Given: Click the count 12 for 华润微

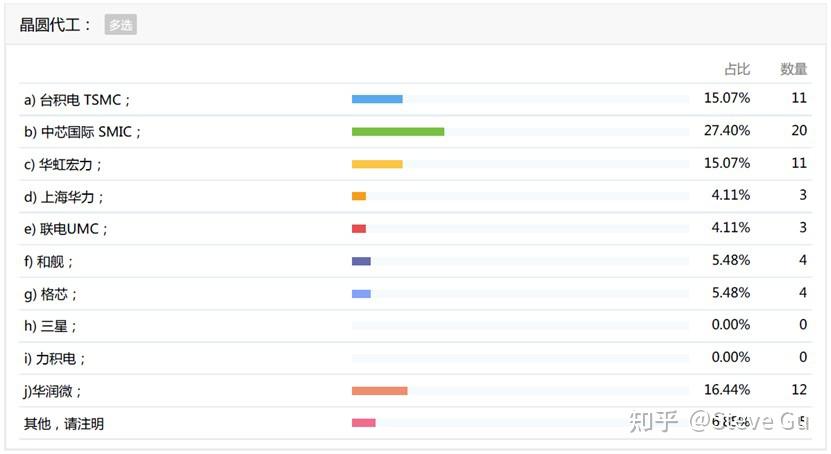Looking at the screenshot, I should pos(798,390).
